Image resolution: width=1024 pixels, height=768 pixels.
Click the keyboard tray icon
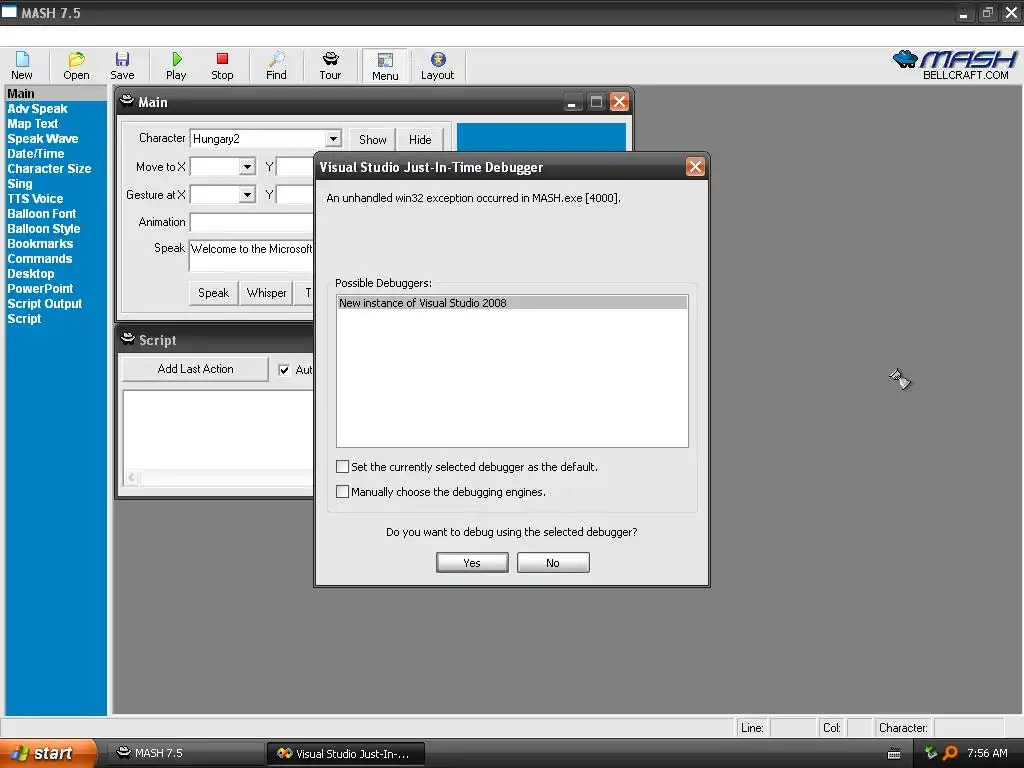[894, 754]
